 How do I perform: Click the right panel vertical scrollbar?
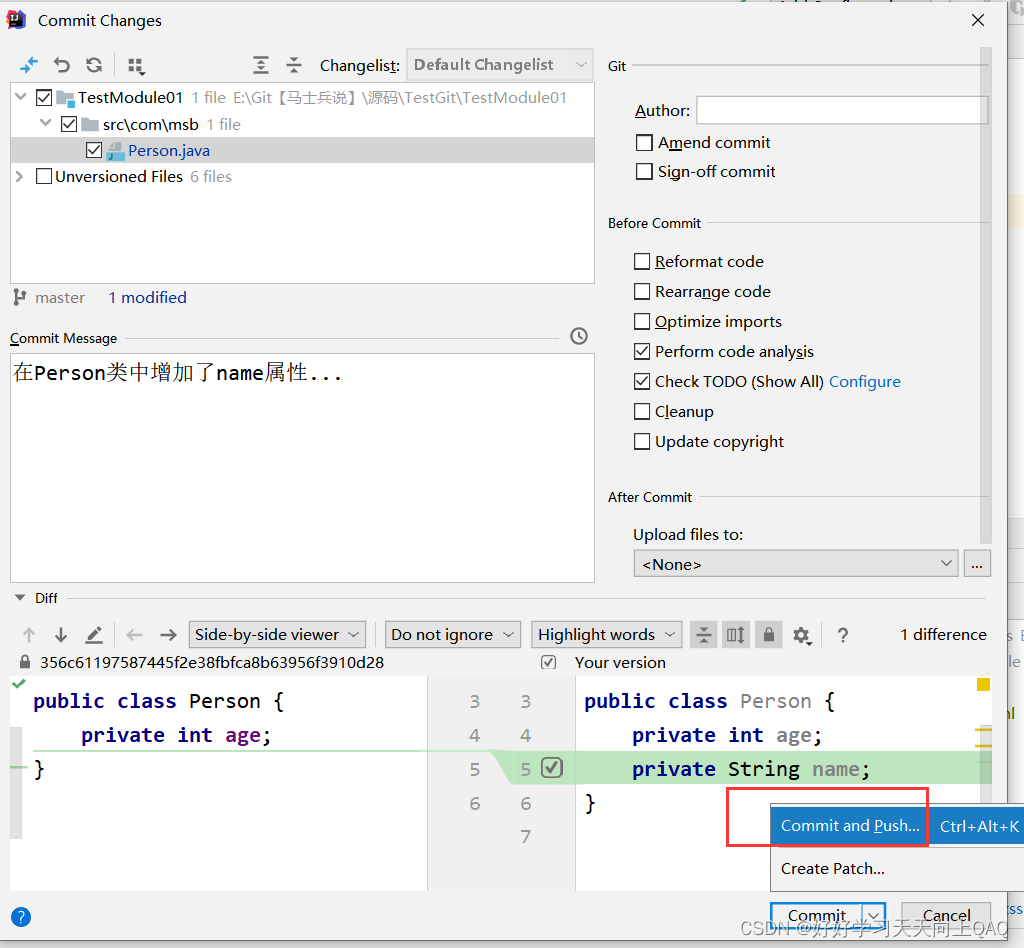tap(985, 294)
